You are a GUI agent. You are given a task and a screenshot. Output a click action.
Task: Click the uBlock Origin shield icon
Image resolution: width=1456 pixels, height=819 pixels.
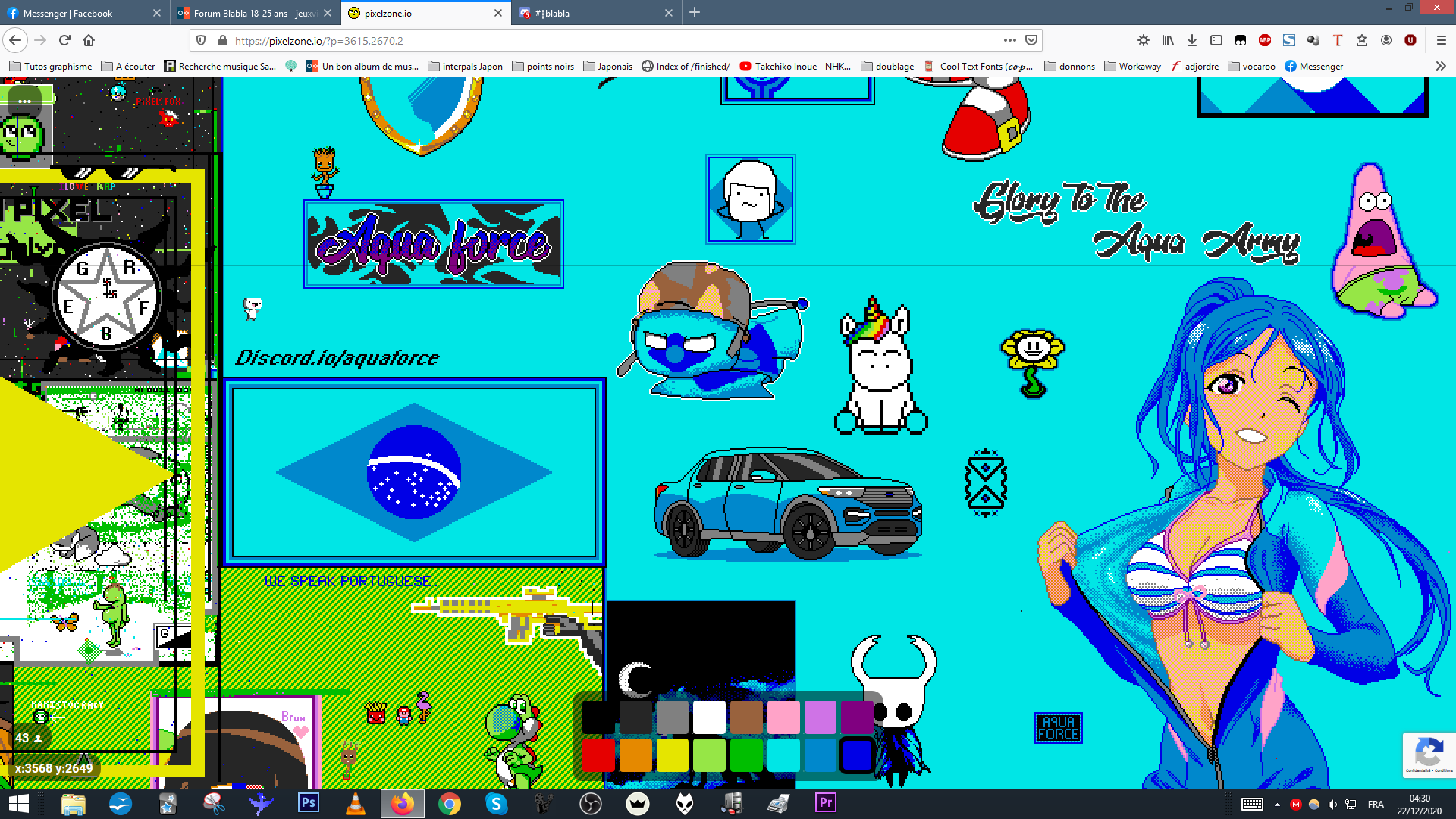1410,40
